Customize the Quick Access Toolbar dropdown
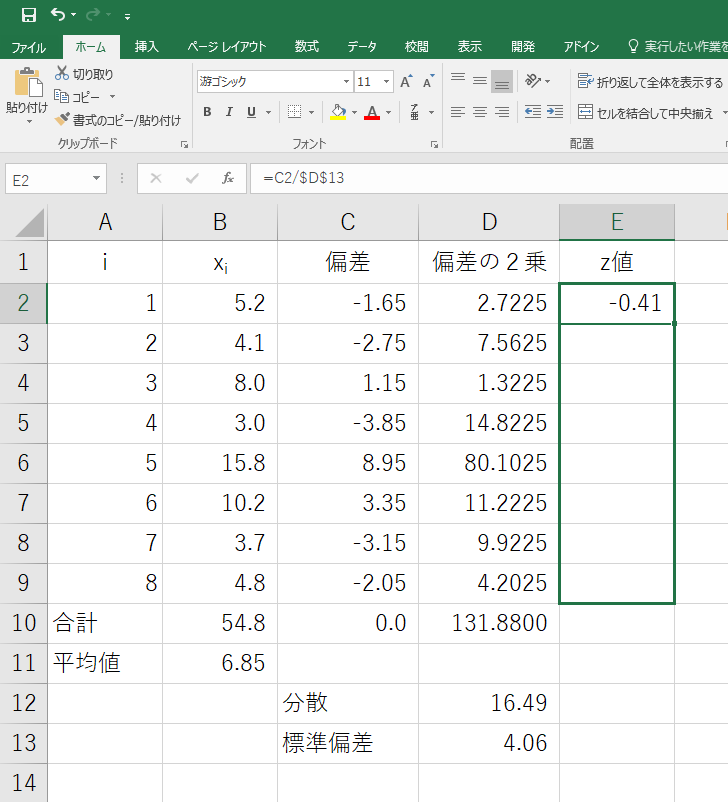Viewport: 728px width, 802px height. click(x=127, y=17)
